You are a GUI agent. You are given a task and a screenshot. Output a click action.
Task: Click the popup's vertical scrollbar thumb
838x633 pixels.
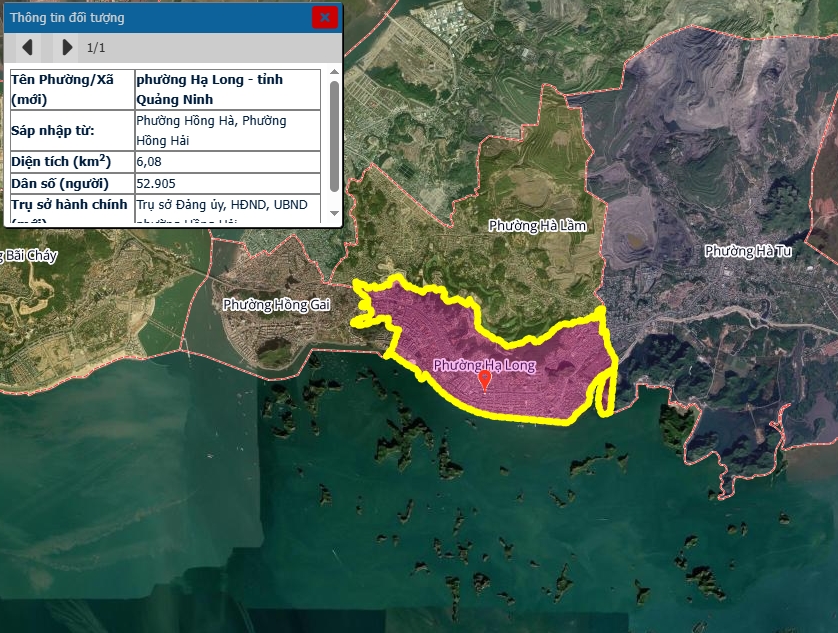(334, 135)
